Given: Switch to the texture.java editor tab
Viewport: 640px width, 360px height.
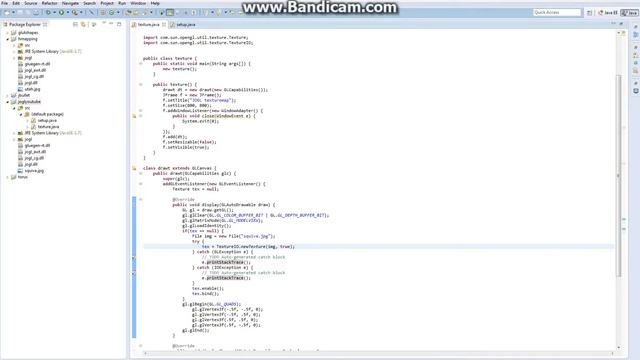Looking at the screenshot, I should coord(148,24).
